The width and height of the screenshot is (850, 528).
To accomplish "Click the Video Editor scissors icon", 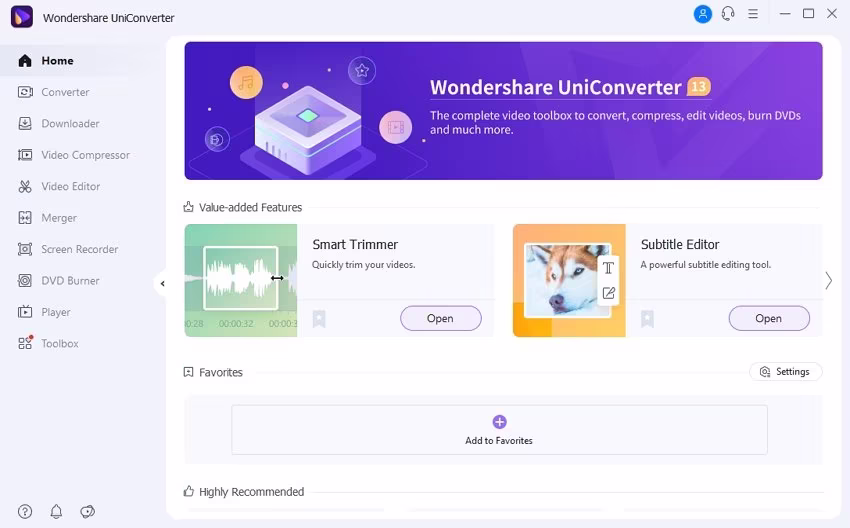I will point(25,186).
